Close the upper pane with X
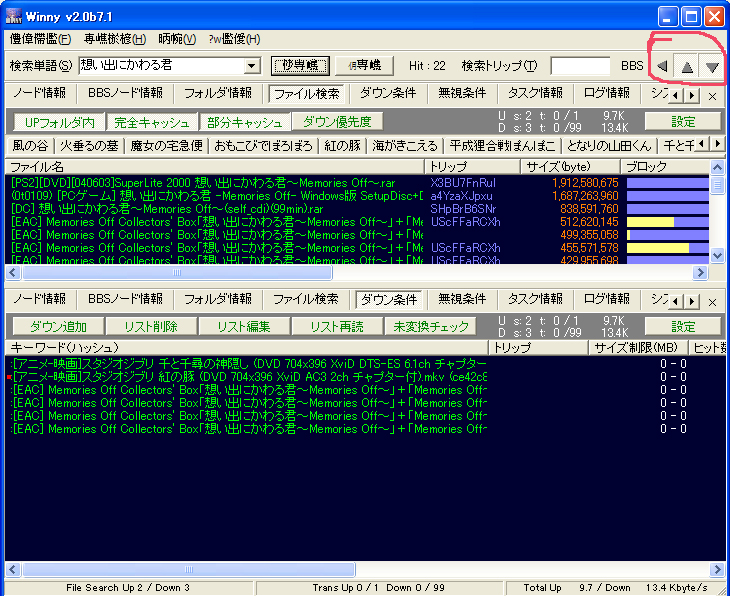The width and height of the screenshot is (730, 596). (712, 96)
